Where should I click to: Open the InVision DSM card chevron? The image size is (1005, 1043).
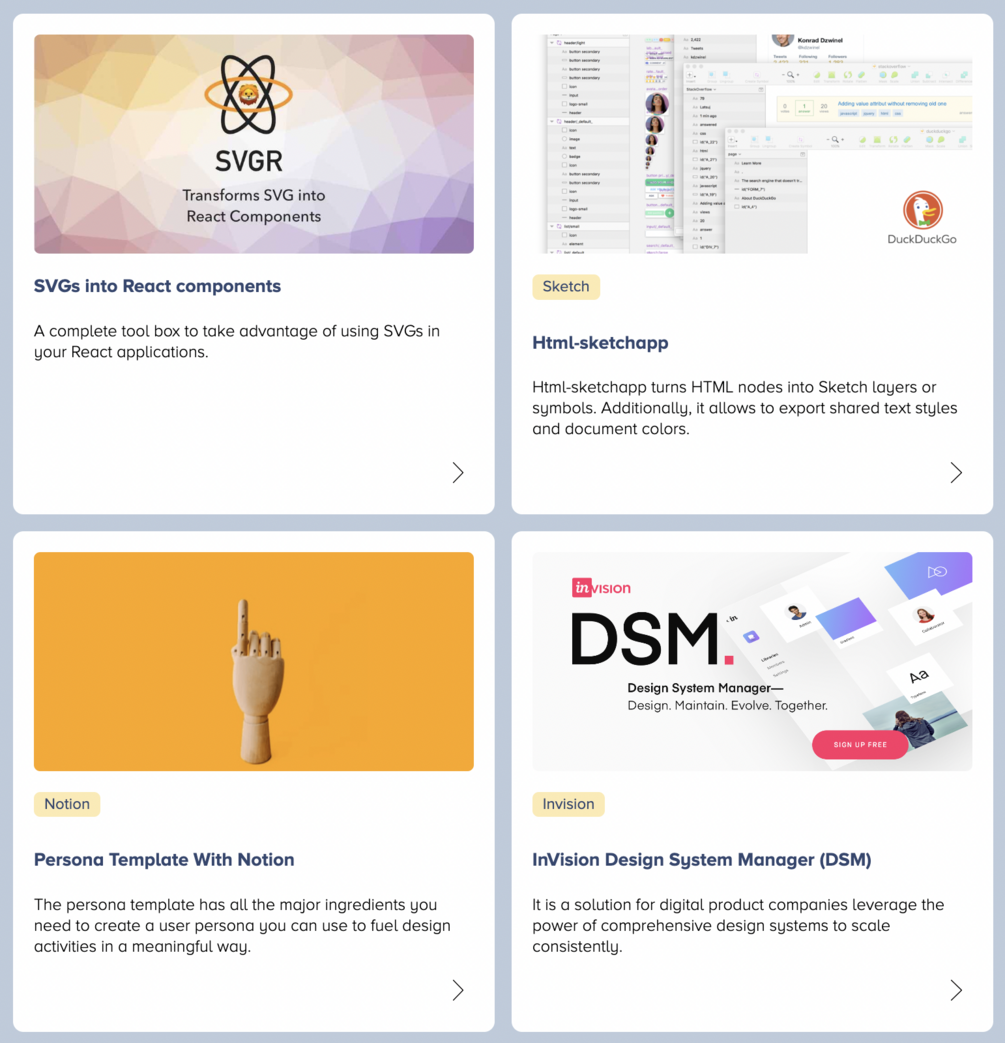956,990
